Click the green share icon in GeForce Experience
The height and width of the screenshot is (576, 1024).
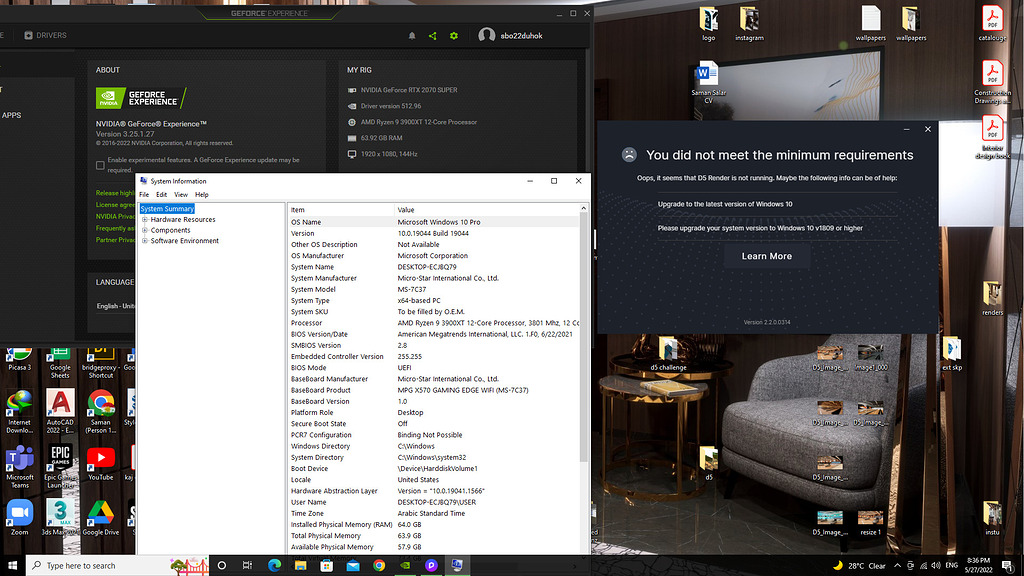432,36
